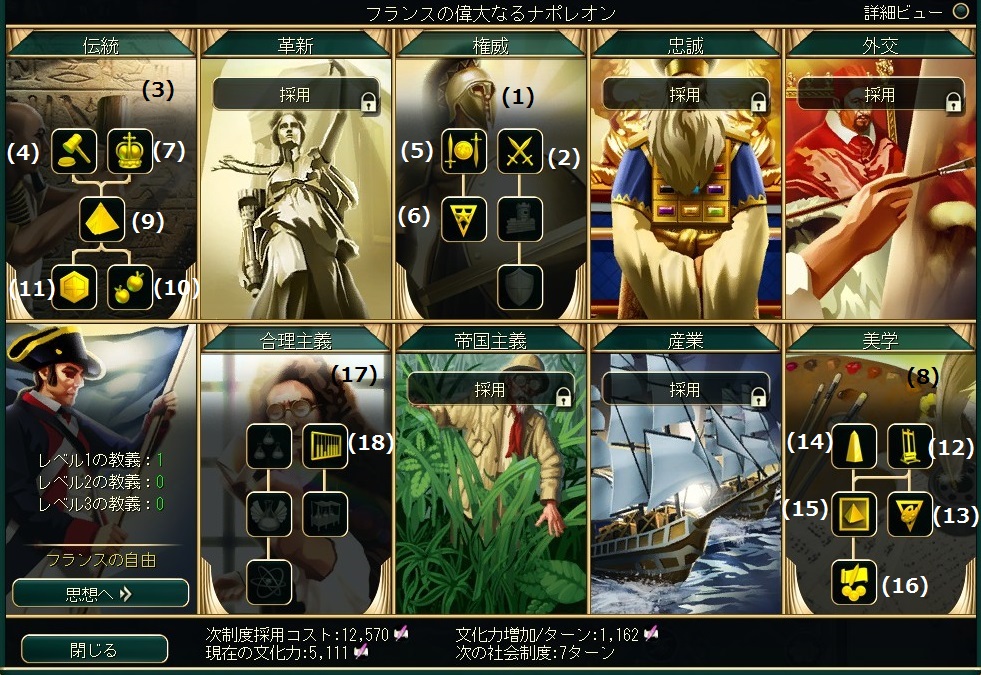
Task: Adopt the 忠誠 policy branch
Action: 686,94
